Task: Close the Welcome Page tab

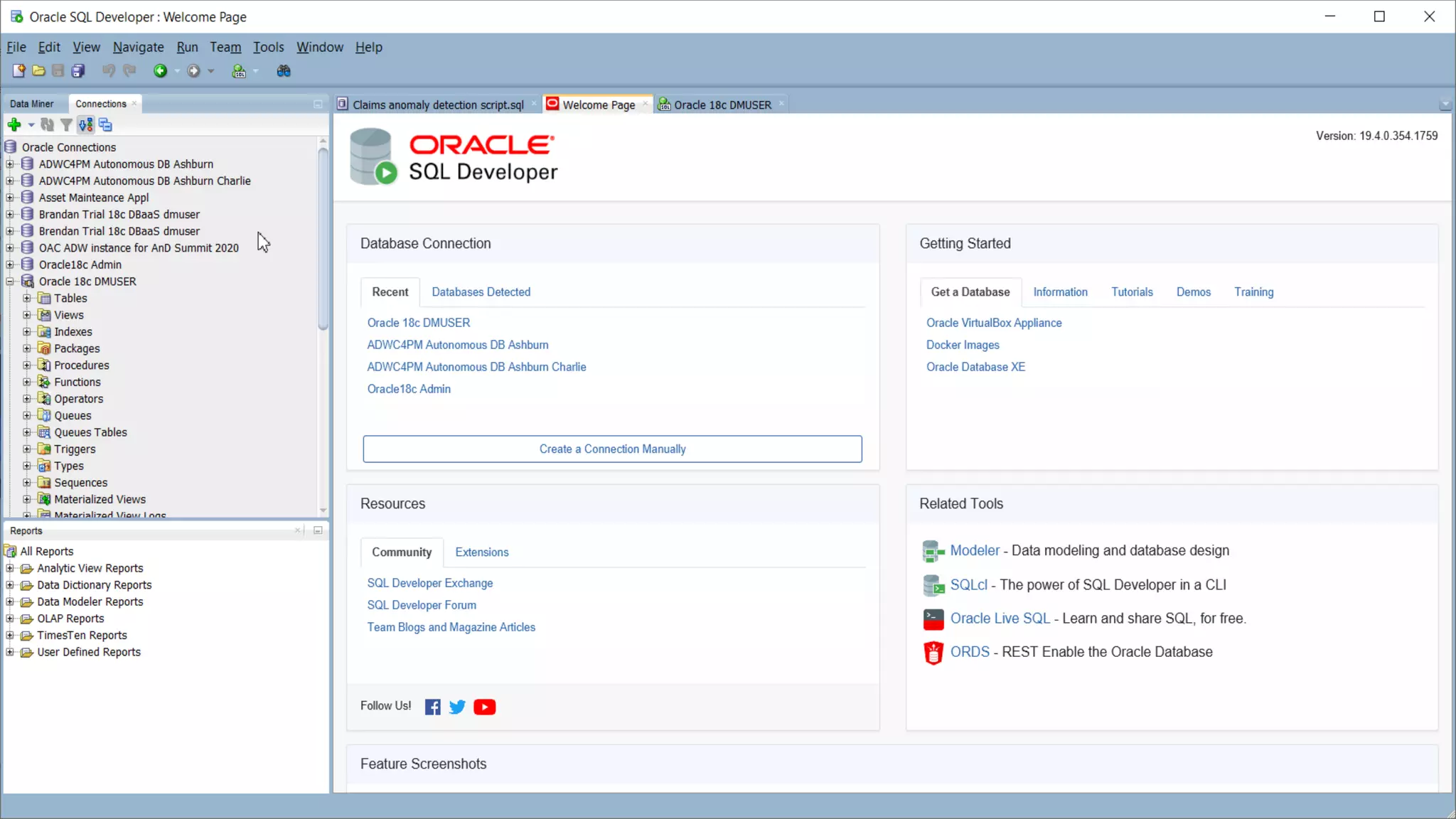Action: [x=646, y=104]
